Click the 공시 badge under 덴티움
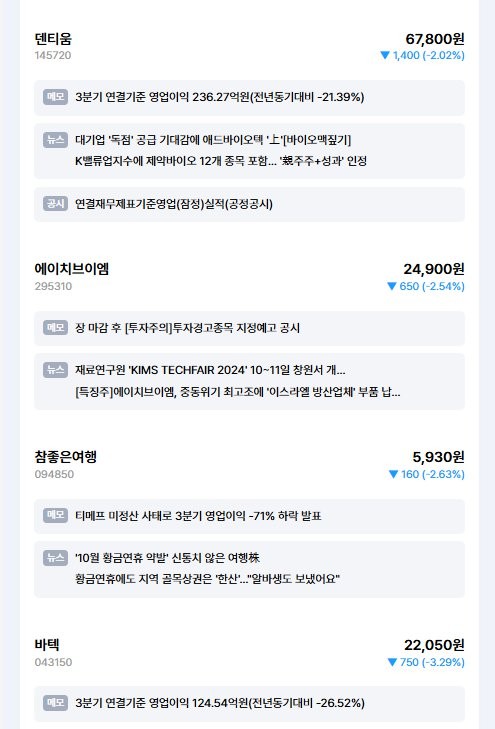This screenshot has height=729, width=495. coord(55,204)
